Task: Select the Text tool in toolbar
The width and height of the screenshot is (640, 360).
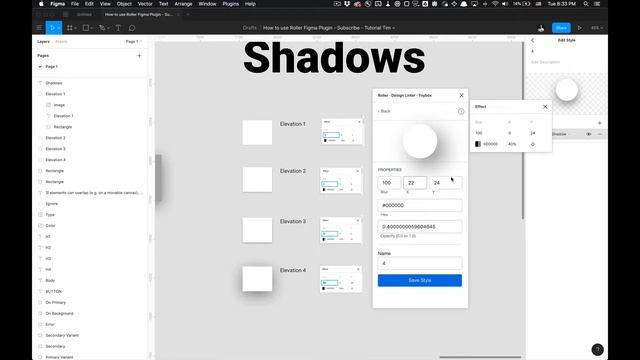Action: pyautogui.click(x=118, y=28)
